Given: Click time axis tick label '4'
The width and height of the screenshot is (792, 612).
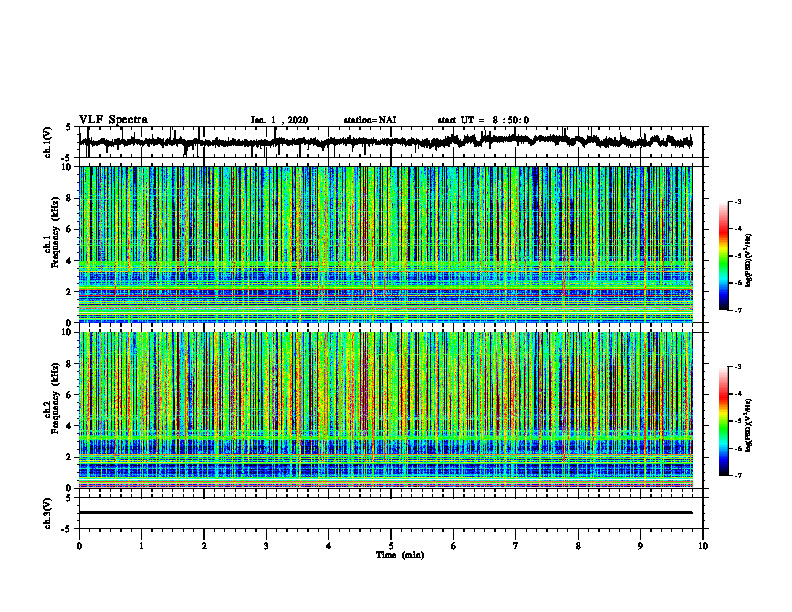Looking at the screenshot, I should pyautogui.click(x=329, y=546).
